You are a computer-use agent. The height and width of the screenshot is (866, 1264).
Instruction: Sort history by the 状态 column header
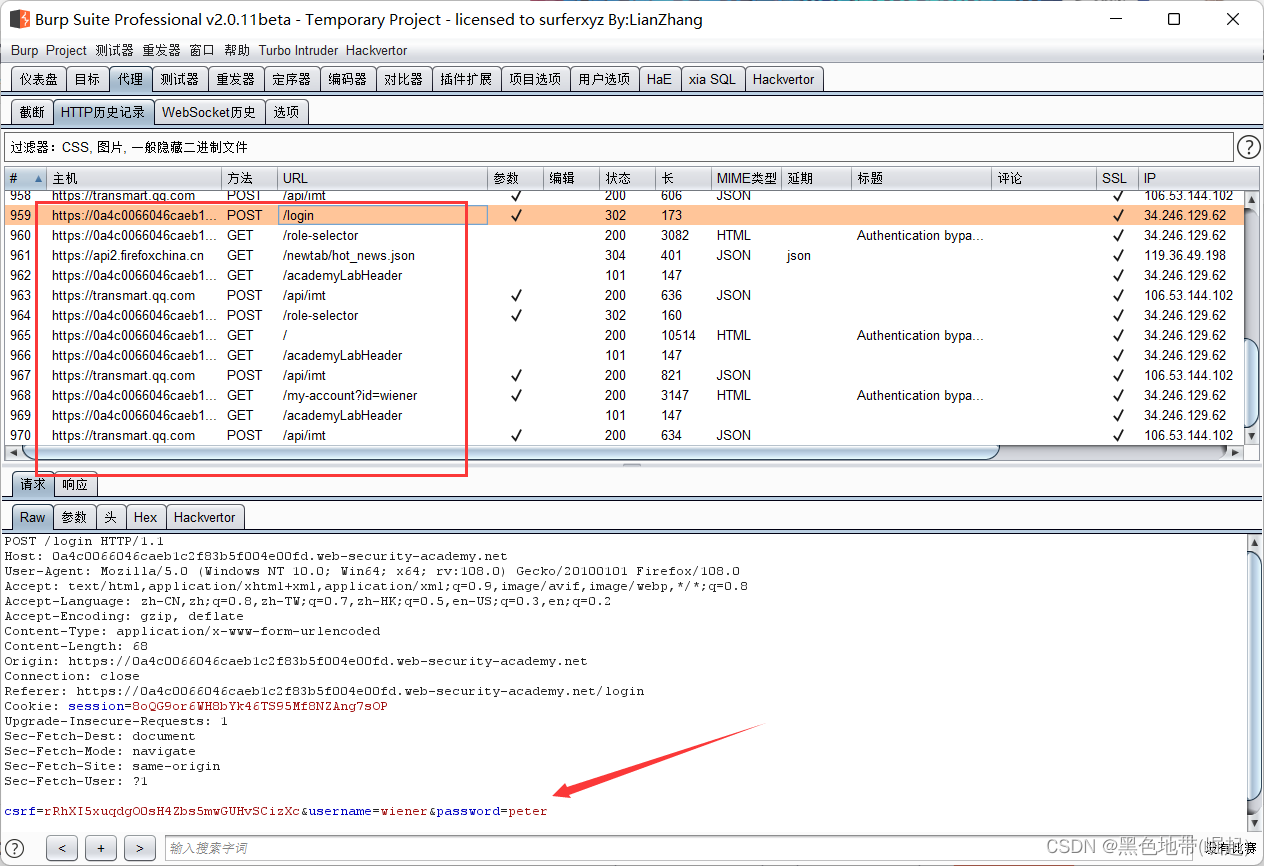pos(628,178)
